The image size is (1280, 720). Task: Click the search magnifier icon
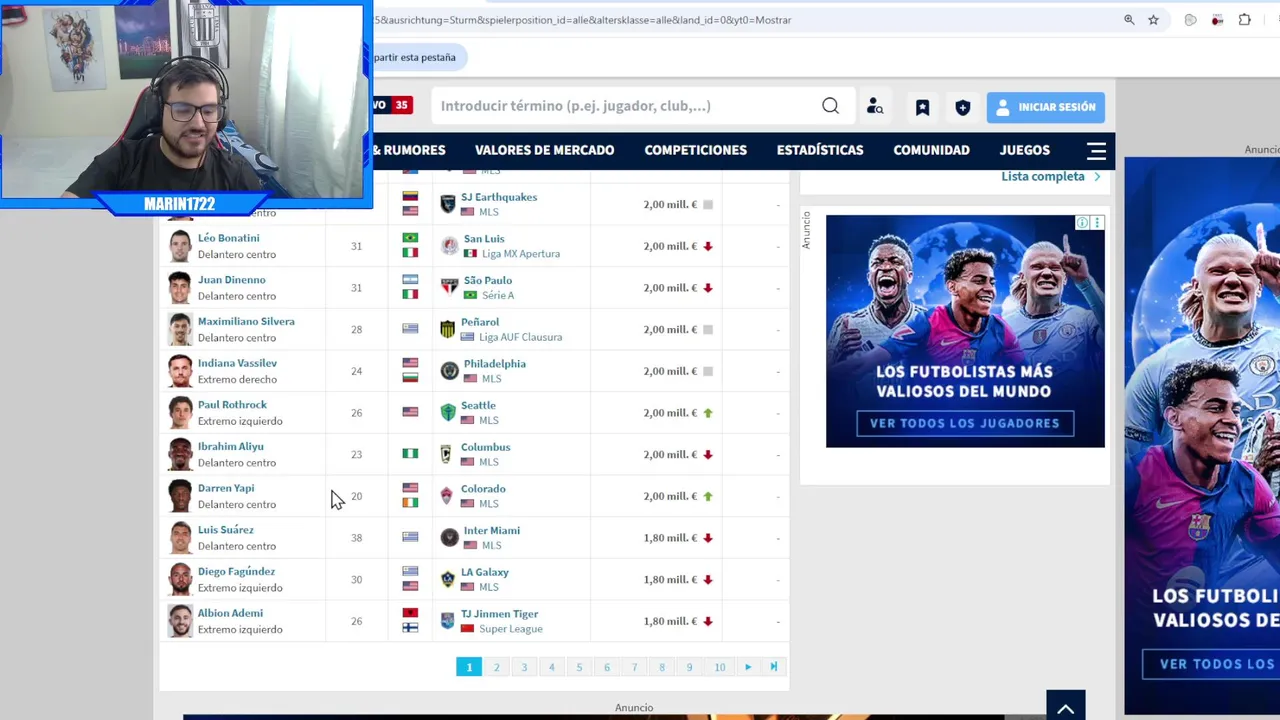coord(830,106)
